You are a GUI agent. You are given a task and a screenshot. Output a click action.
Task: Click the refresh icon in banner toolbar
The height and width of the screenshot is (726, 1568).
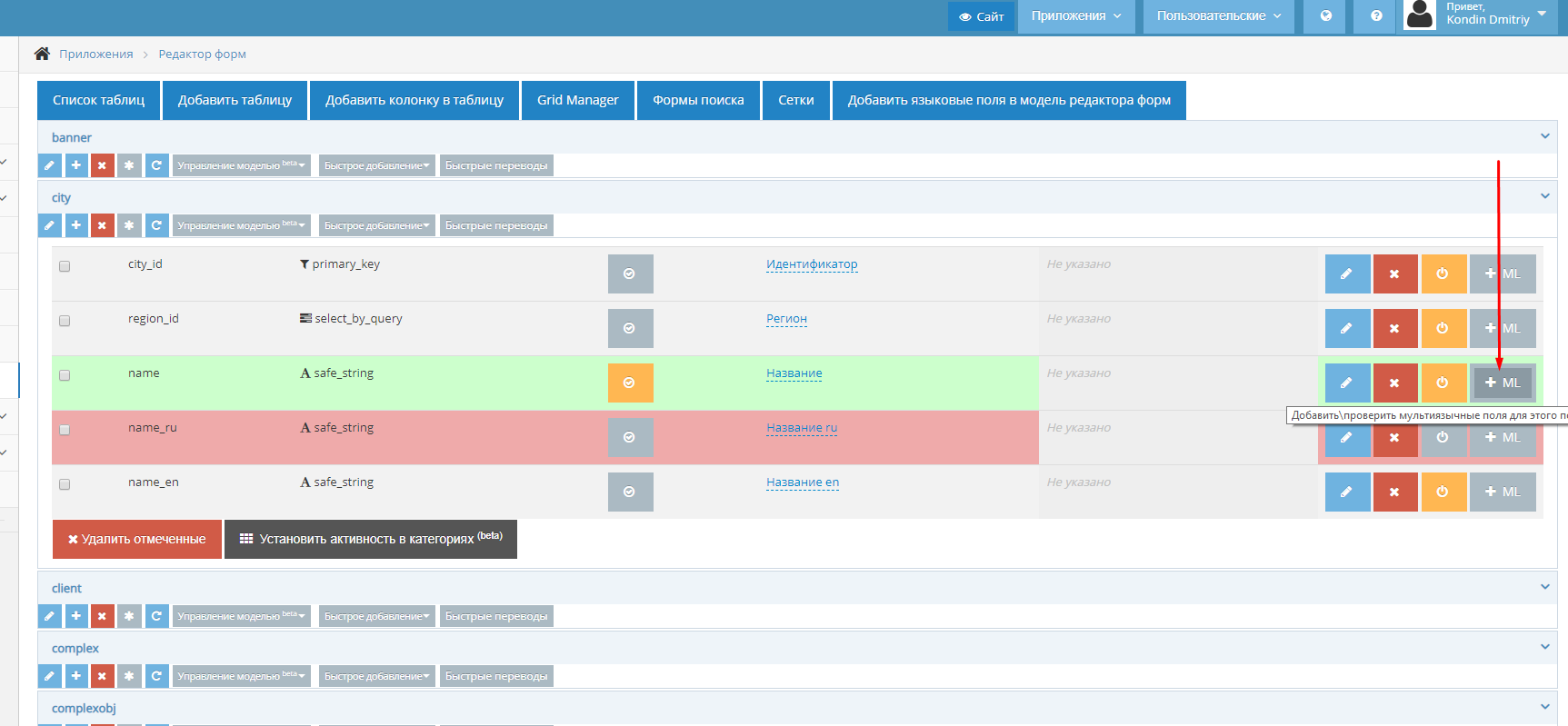pos(156,165)
